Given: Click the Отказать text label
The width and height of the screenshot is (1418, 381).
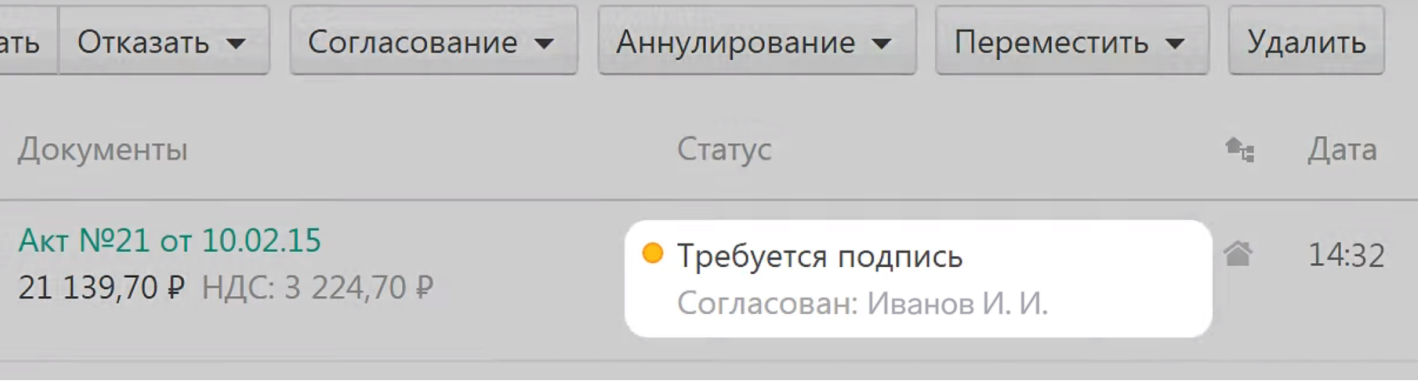Looking at the screenshot, I should [143, 42].
